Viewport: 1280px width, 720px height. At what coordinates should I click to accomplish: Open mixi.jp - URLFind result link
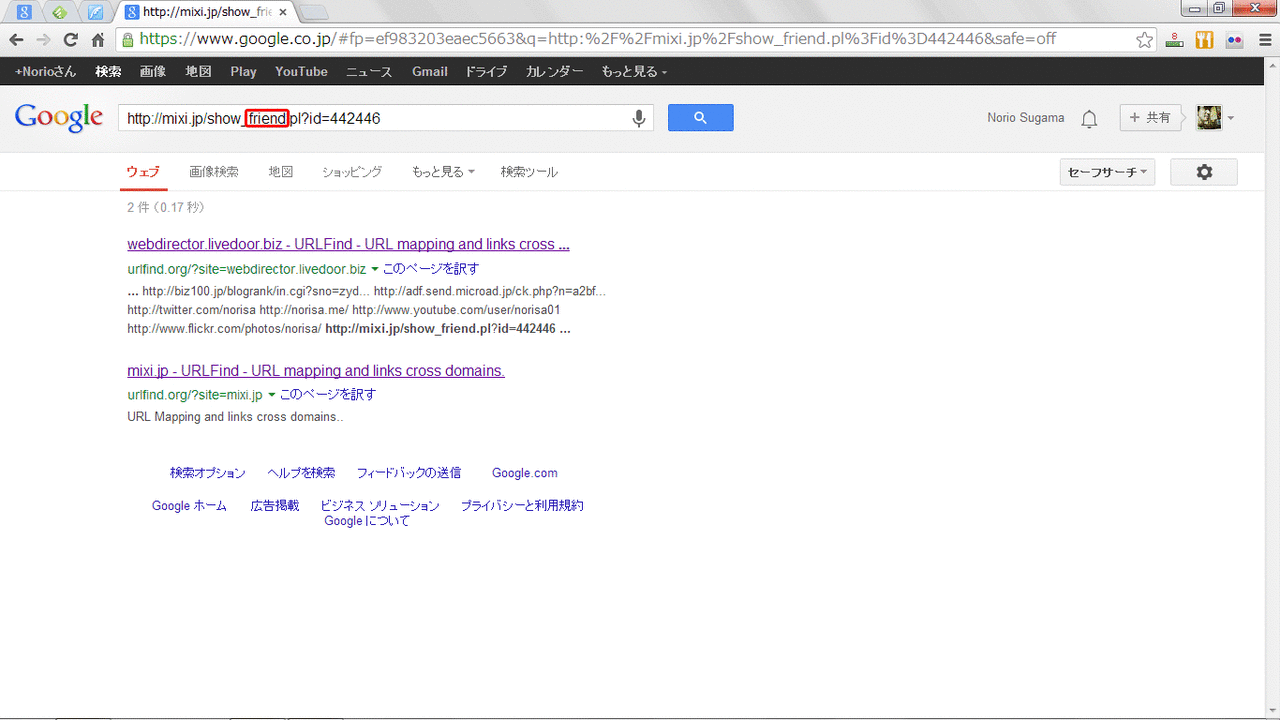(x=316, y=370)
